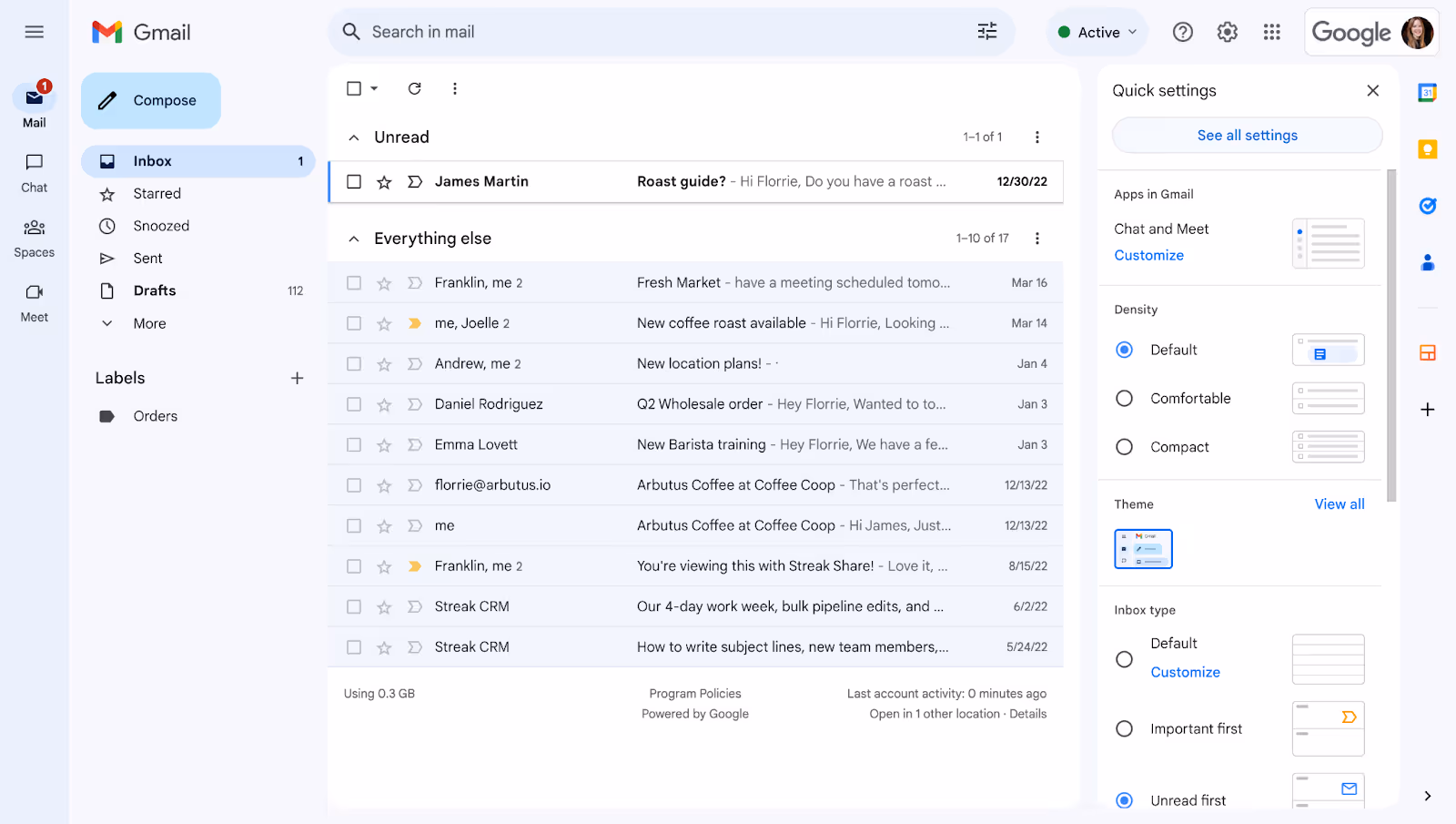Open Meet from the left rail

point(35,302)
